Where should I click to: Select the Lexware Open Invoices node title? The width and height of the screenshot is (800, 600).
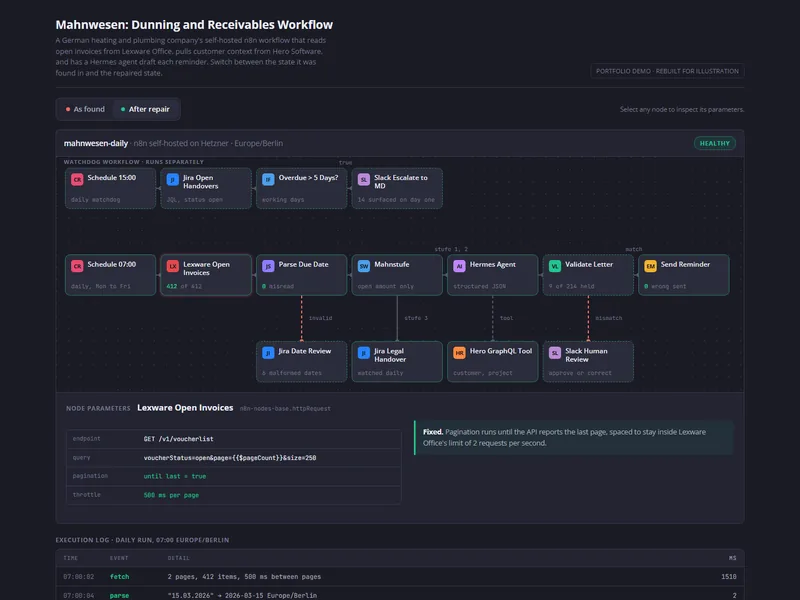[x=206, y=268]
